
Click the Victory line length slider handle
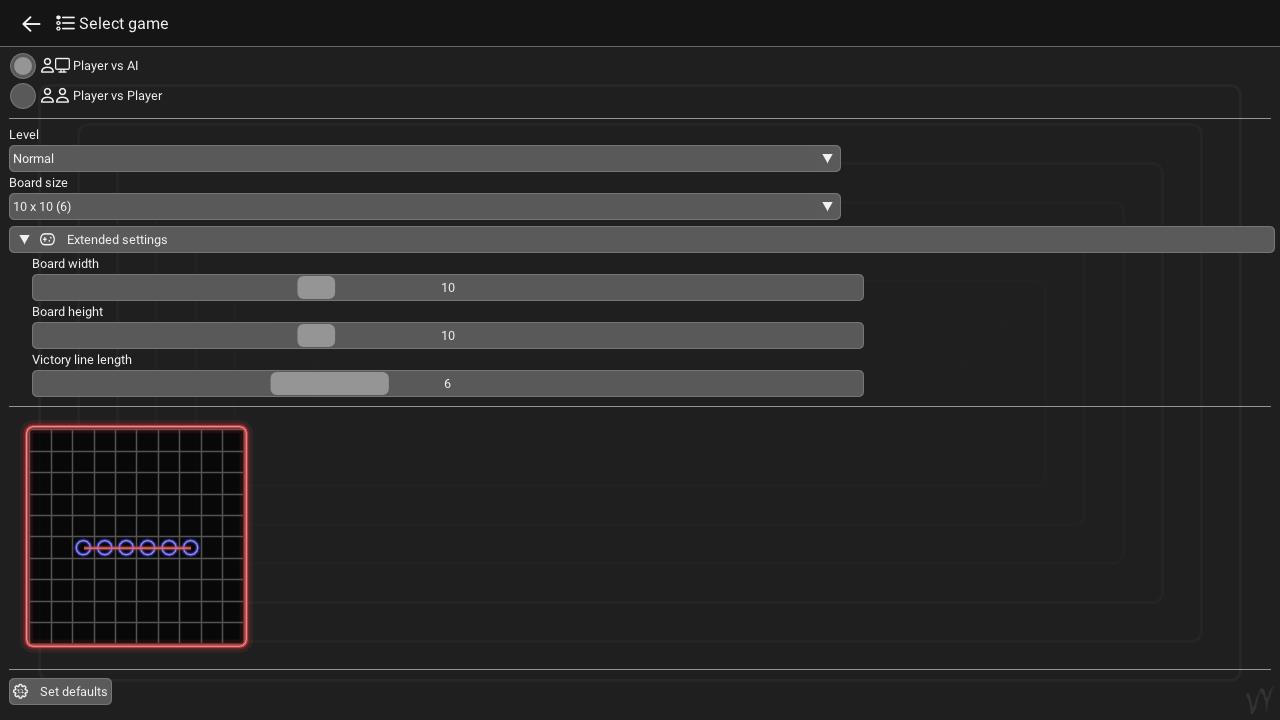[330, 383]
